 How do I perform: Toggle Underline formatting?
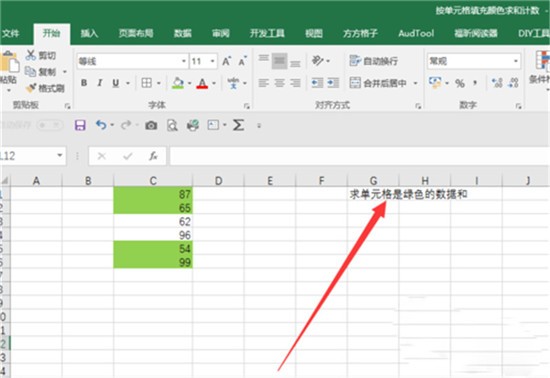(x=116, y=83)
